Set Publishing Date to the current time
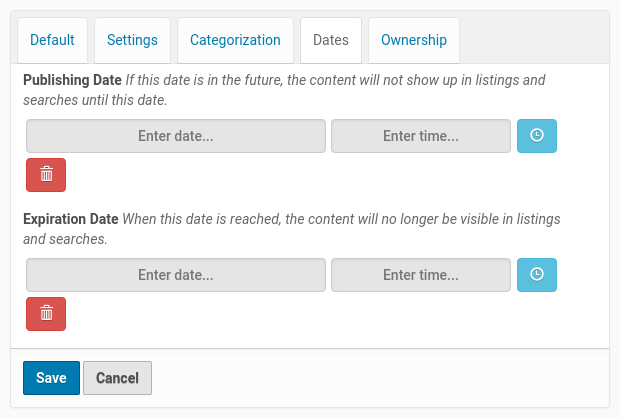 536,136
